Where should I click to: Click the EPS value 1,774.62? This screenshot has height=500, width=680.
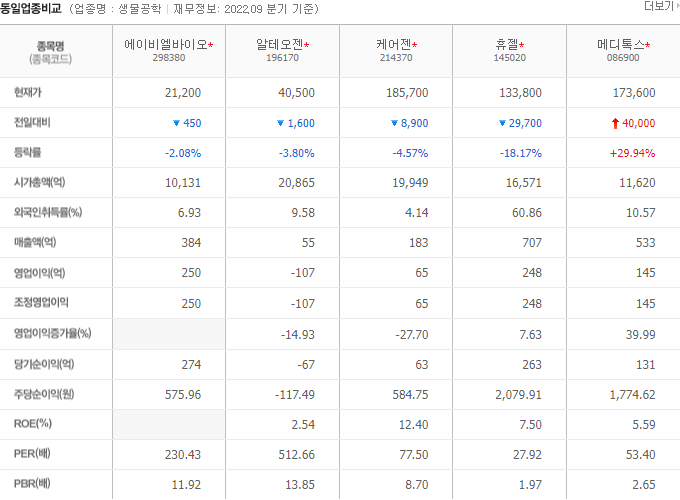coord(632,395)
